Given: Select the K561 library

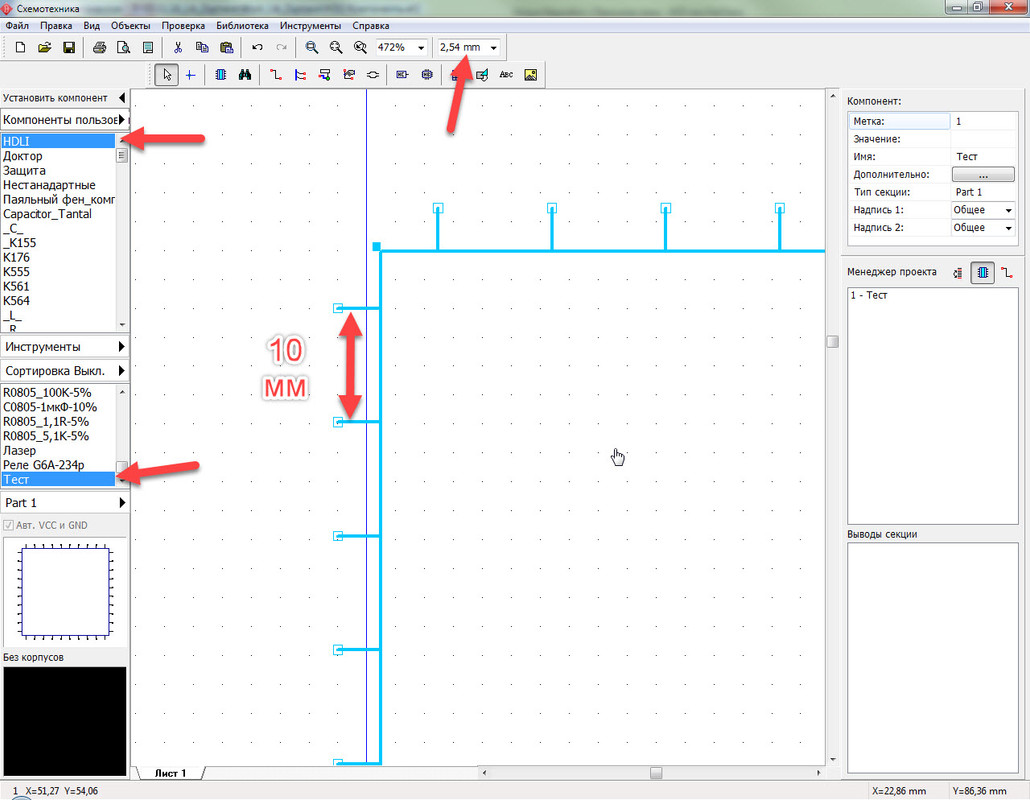Looking at the screenshot, I should click(58, 286).
